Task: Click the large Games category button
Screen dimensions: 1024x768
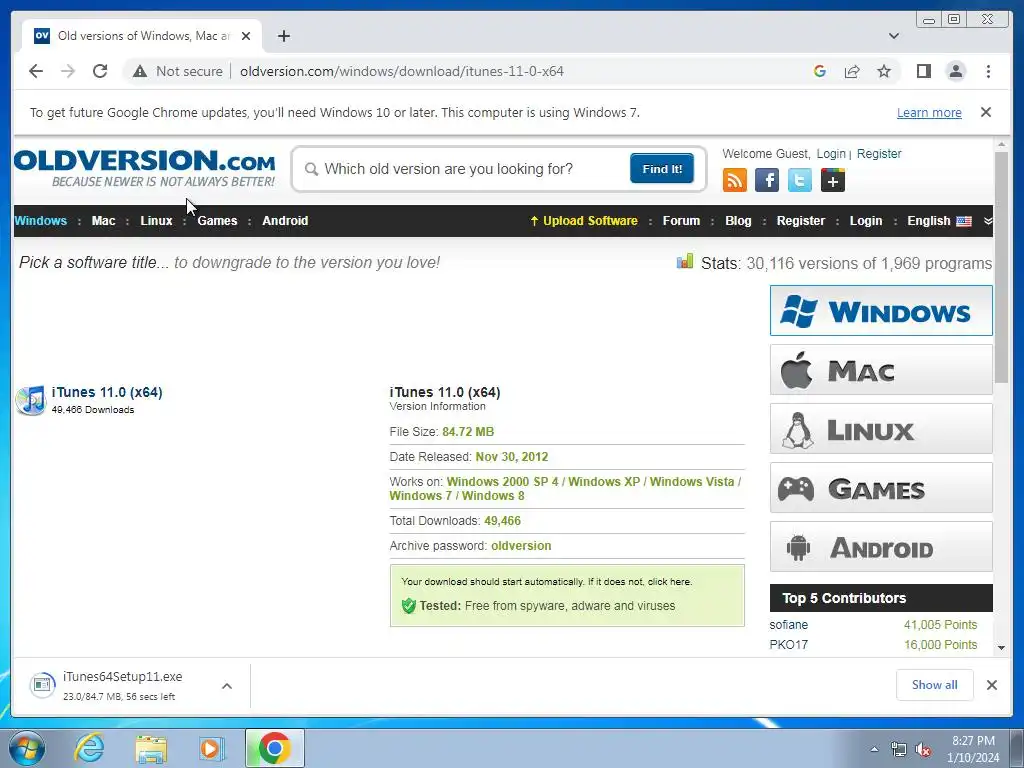Action: tap(881, 488)
